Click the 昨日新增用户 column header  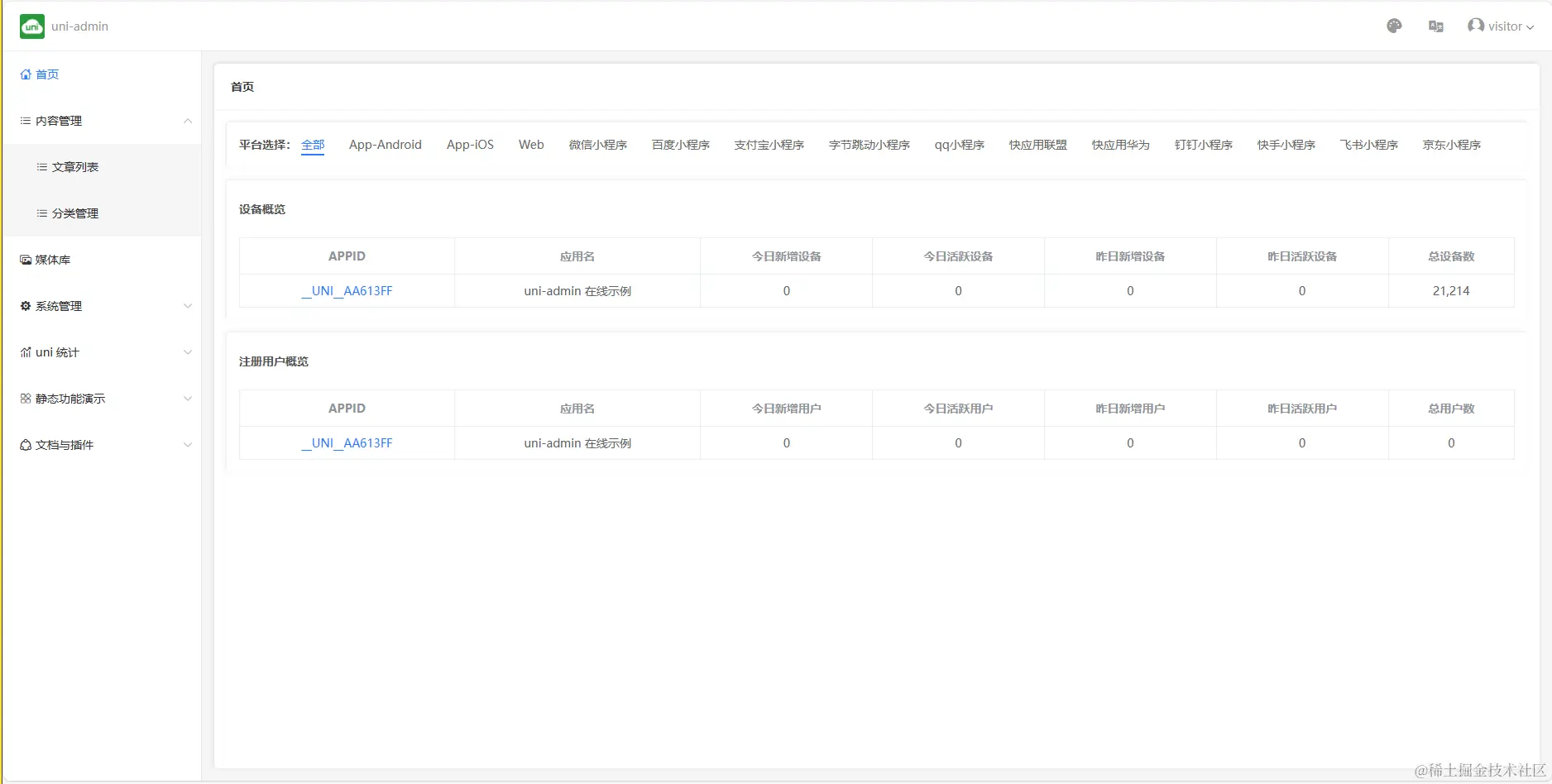point(1130,409)
